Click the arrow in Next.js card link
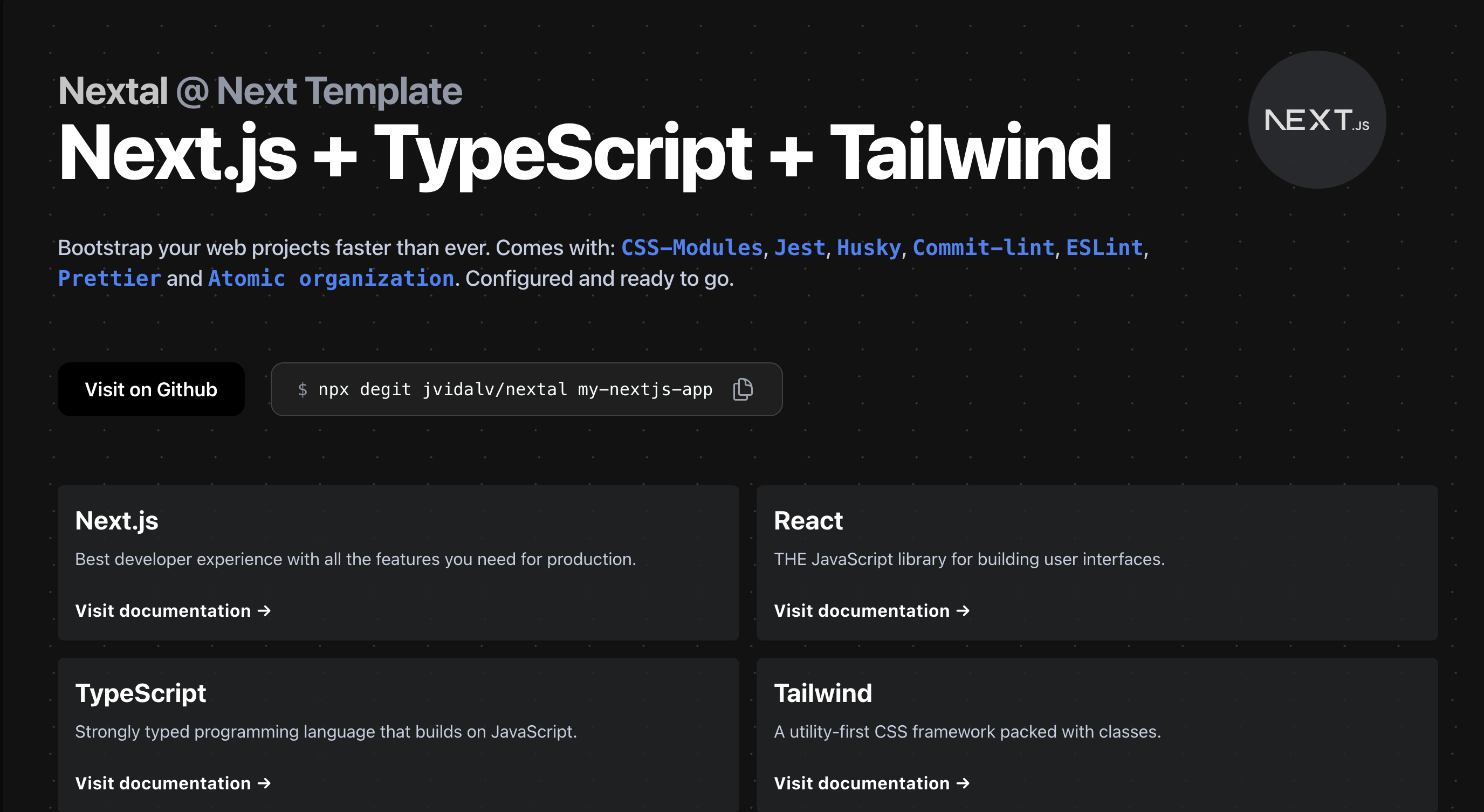Screen dimensions: 1484x812 [264, 610]
